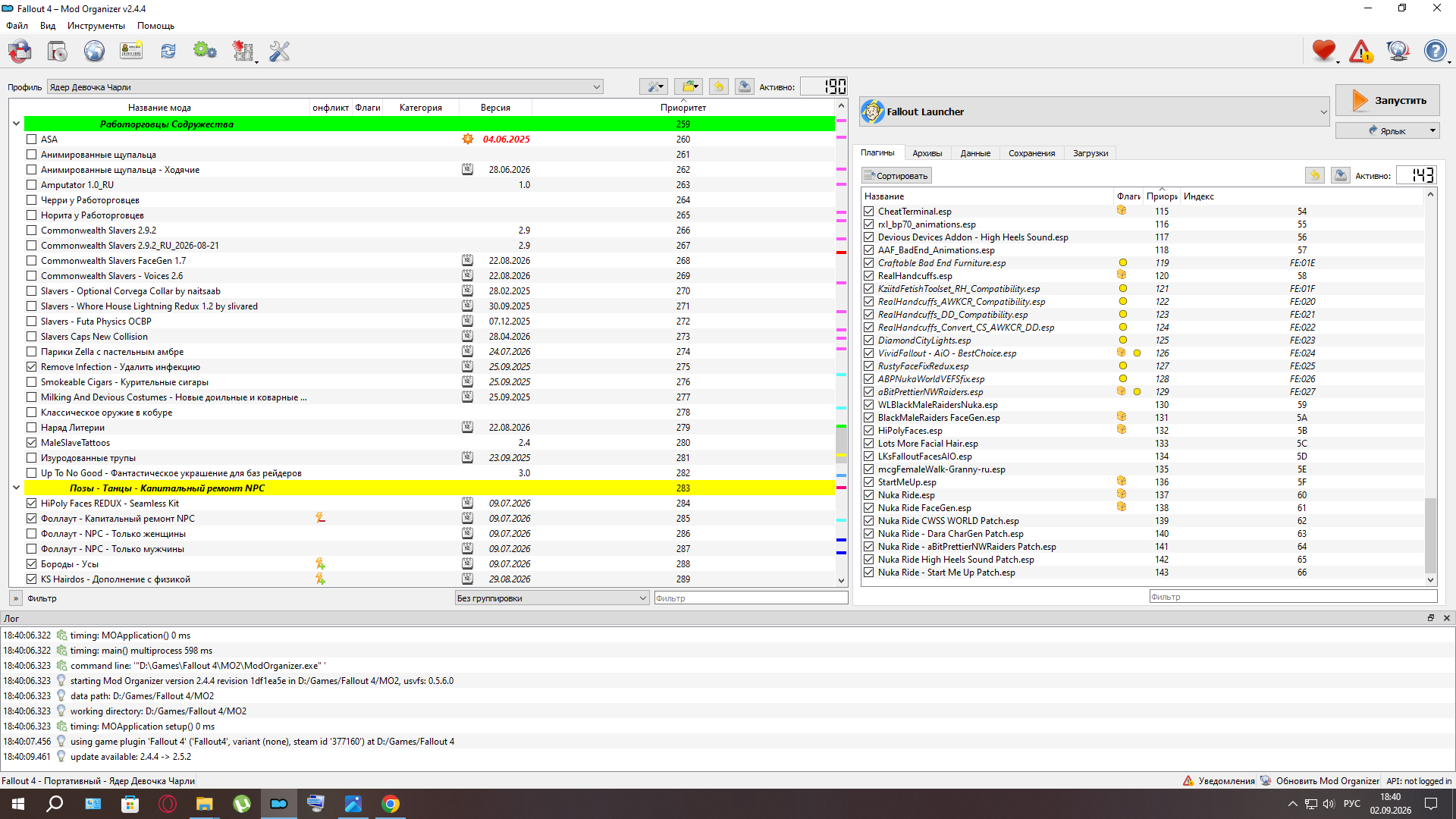Viewport: 1456px width, 819px height.
Task: Click the Запустить run button
Action: coord(1387,100)
